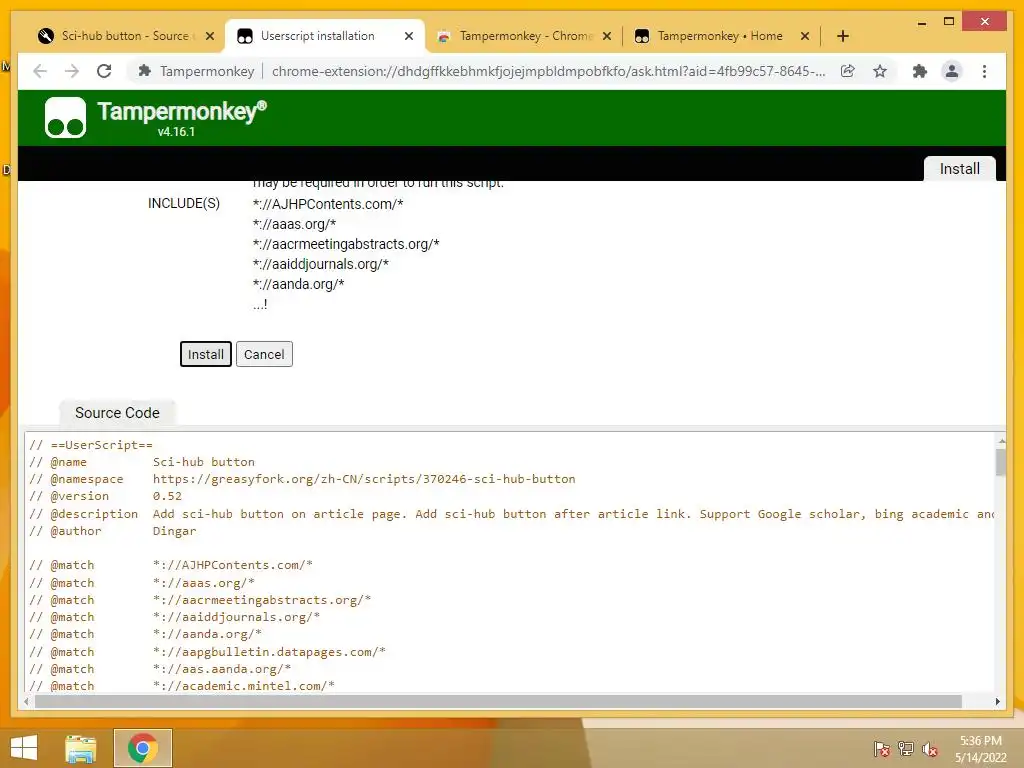The image size is (1024, 768).
Task: Switch to the Tampermonkey • Home tab
Action: 720,36
